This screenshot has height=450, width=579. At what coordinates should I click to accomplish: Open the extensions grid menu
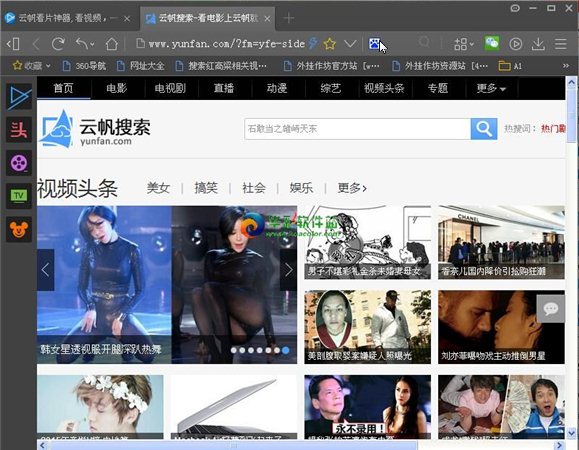point(463,44)
